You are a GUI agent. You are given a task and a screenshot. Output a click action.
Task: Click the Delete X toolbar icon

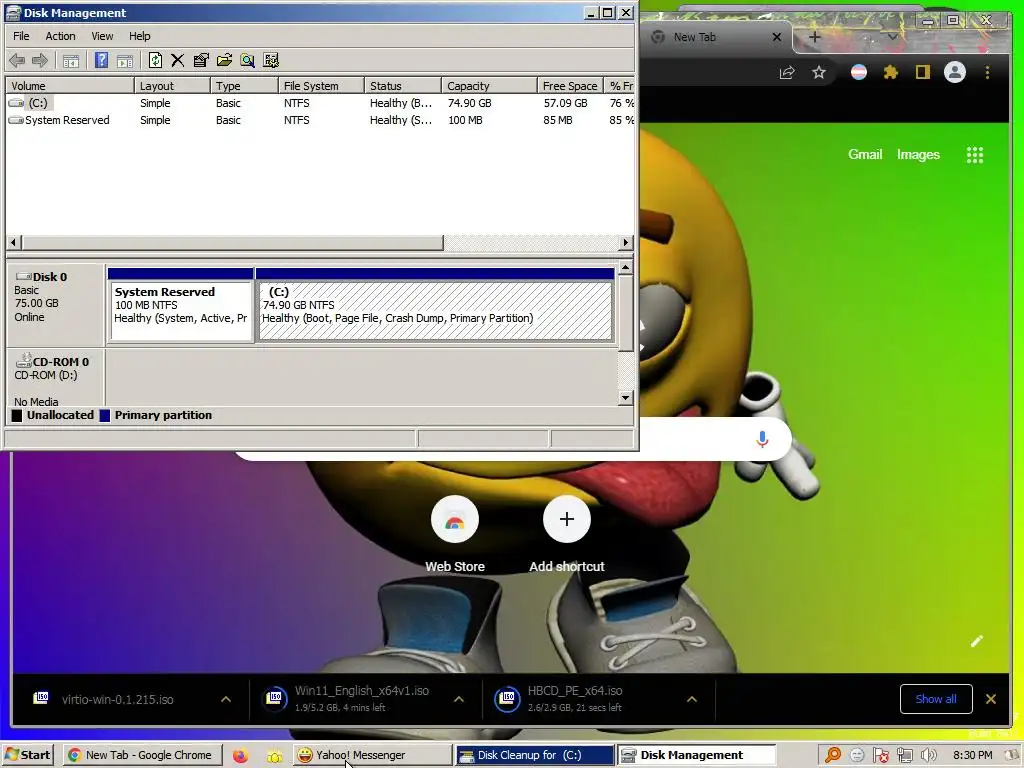tap(178, 61)
